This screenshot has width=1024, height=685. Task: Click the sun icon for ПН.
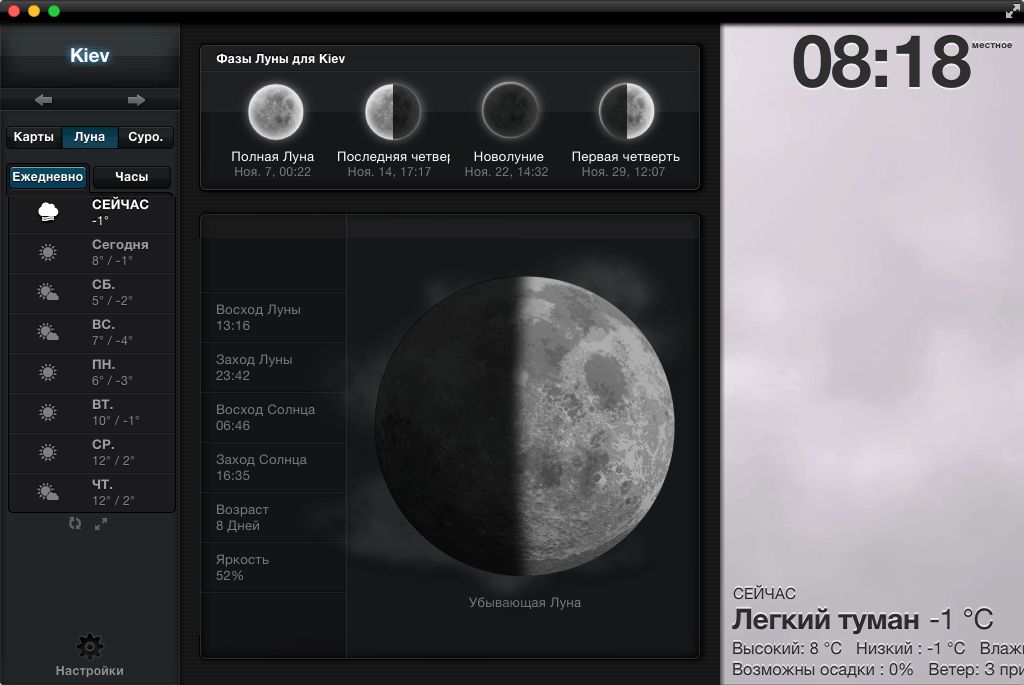48,372
